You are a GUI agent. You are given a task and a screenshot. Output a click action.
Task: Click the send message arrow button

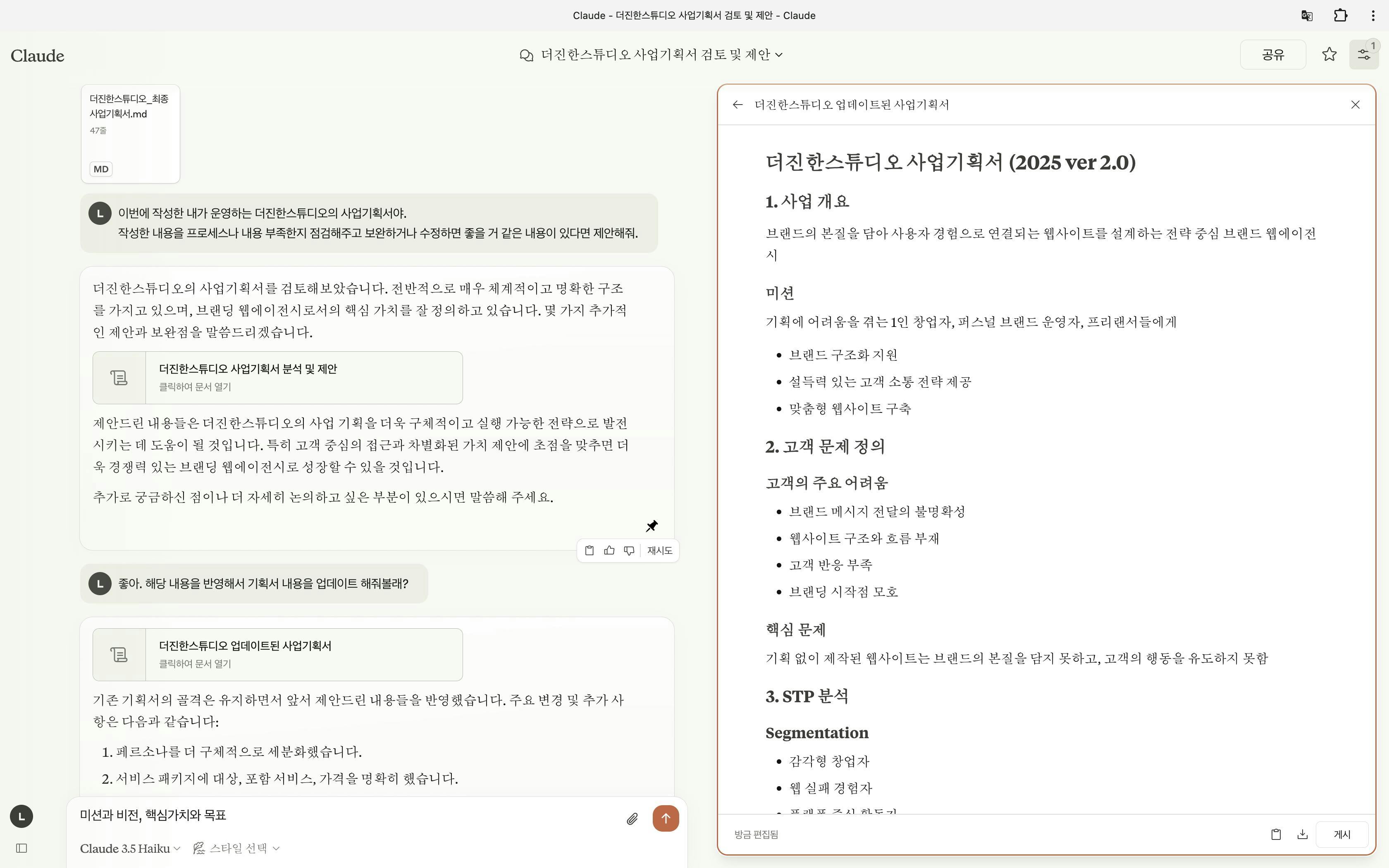(x=665, y=818)
